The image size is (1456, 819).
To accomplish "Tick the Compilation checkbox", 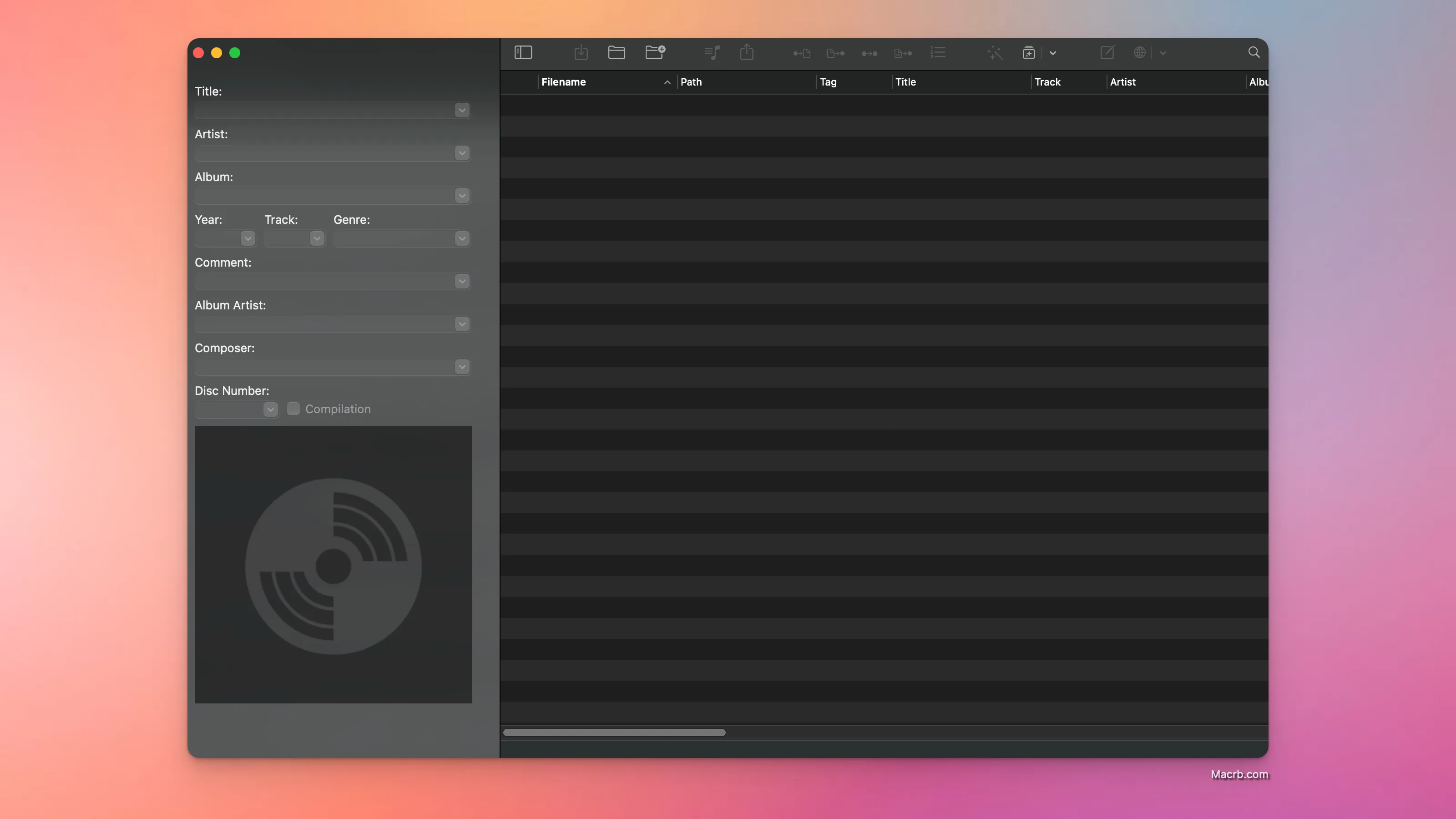I will tap(293, 409).
